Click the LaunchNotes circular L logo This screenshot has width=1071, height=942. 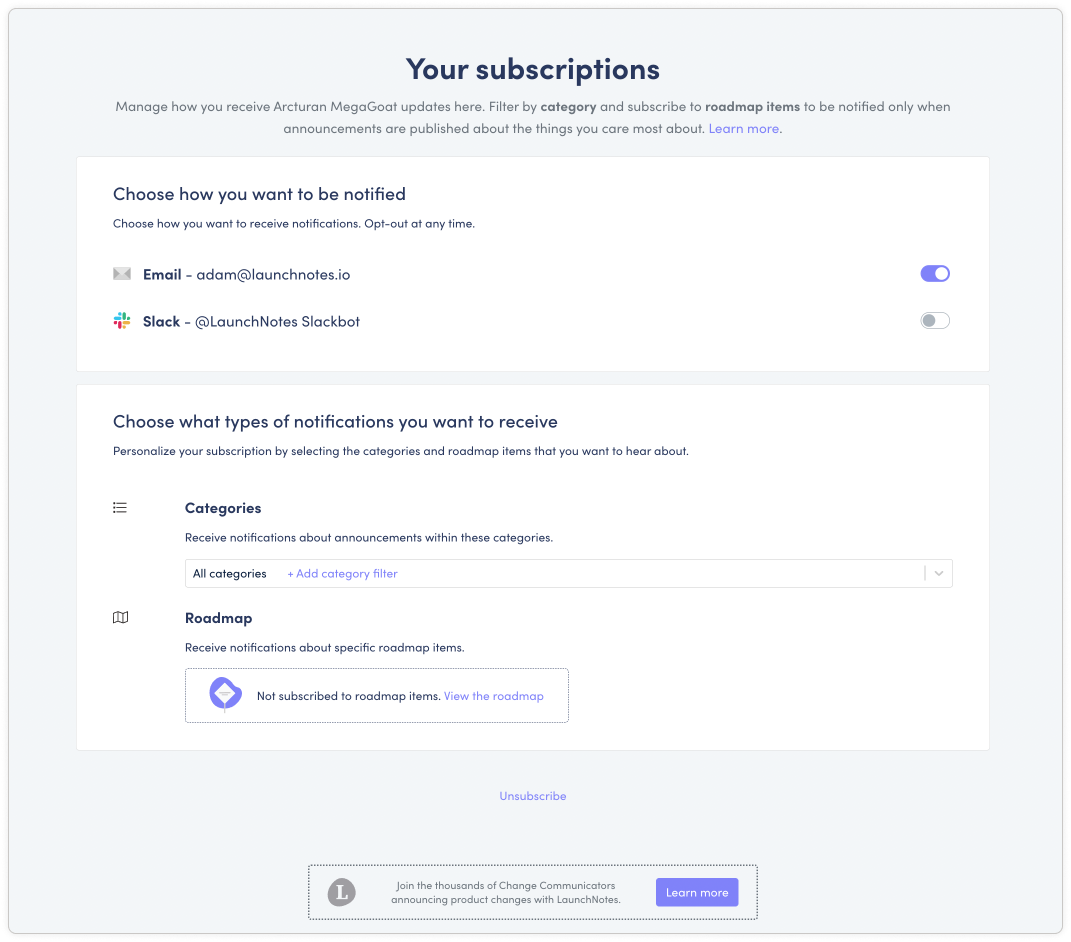(x=342, y=892)
